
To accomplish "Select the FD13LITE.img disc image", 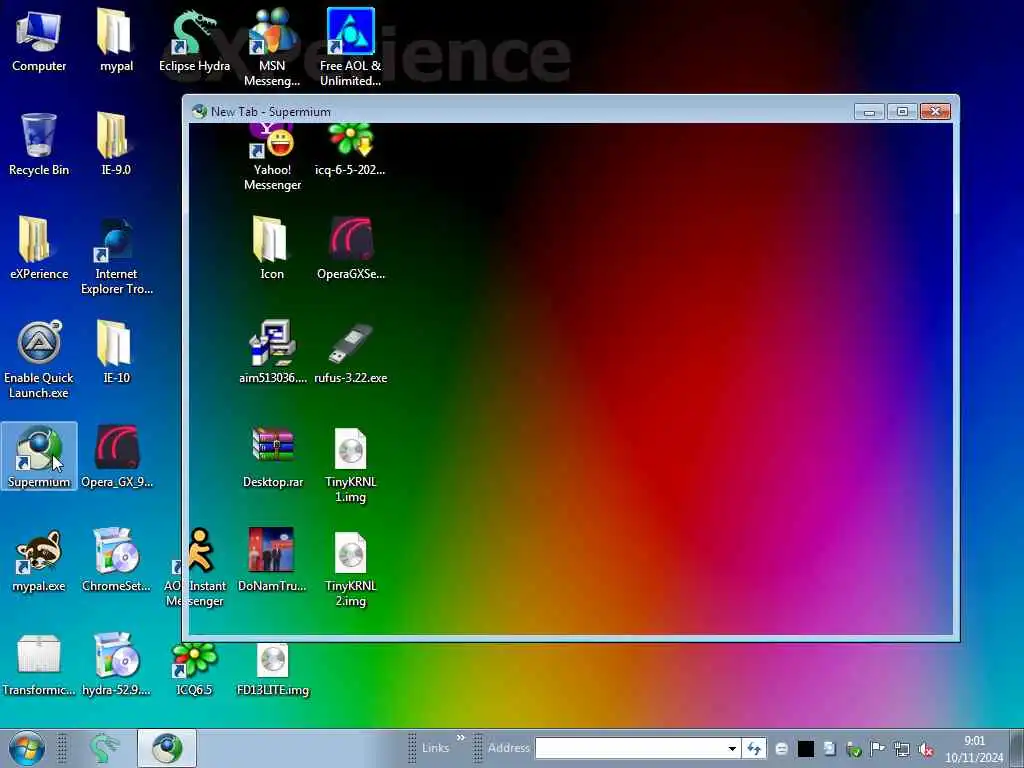I will 272,669.
